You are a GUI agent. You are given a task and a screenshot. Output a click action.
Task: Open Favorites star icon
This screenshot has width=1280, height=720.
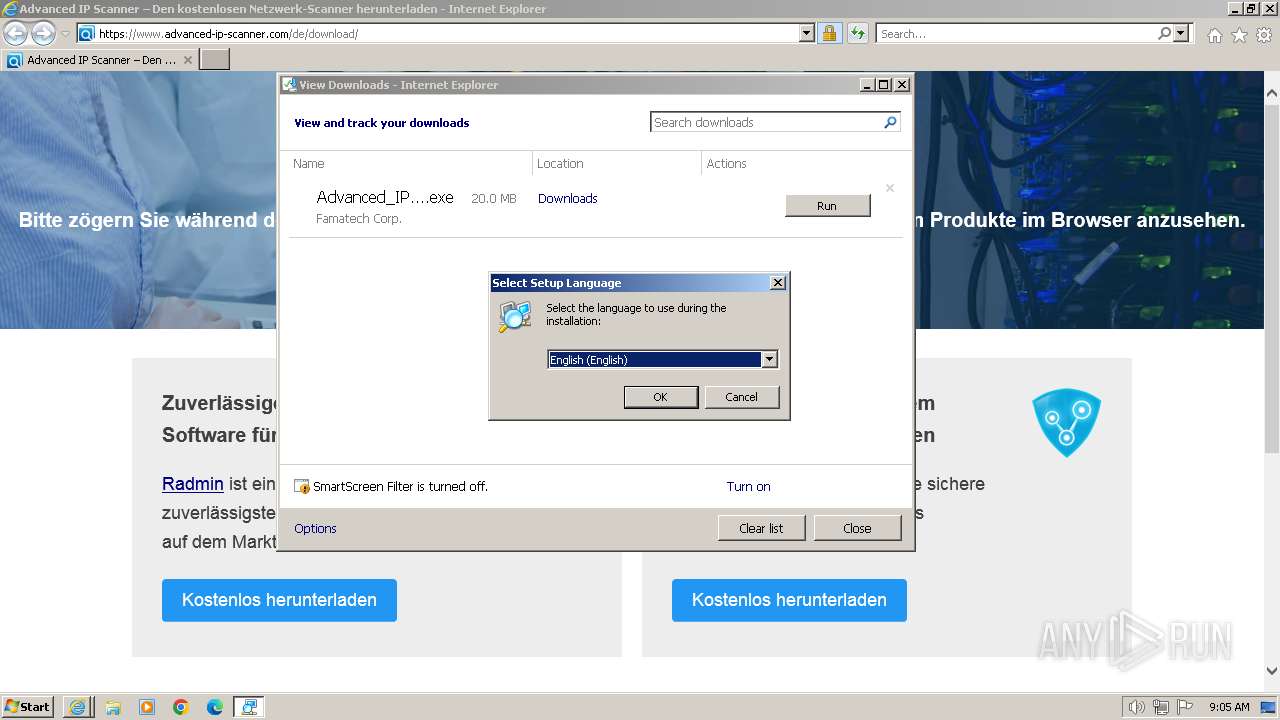tap(1239, 35)
